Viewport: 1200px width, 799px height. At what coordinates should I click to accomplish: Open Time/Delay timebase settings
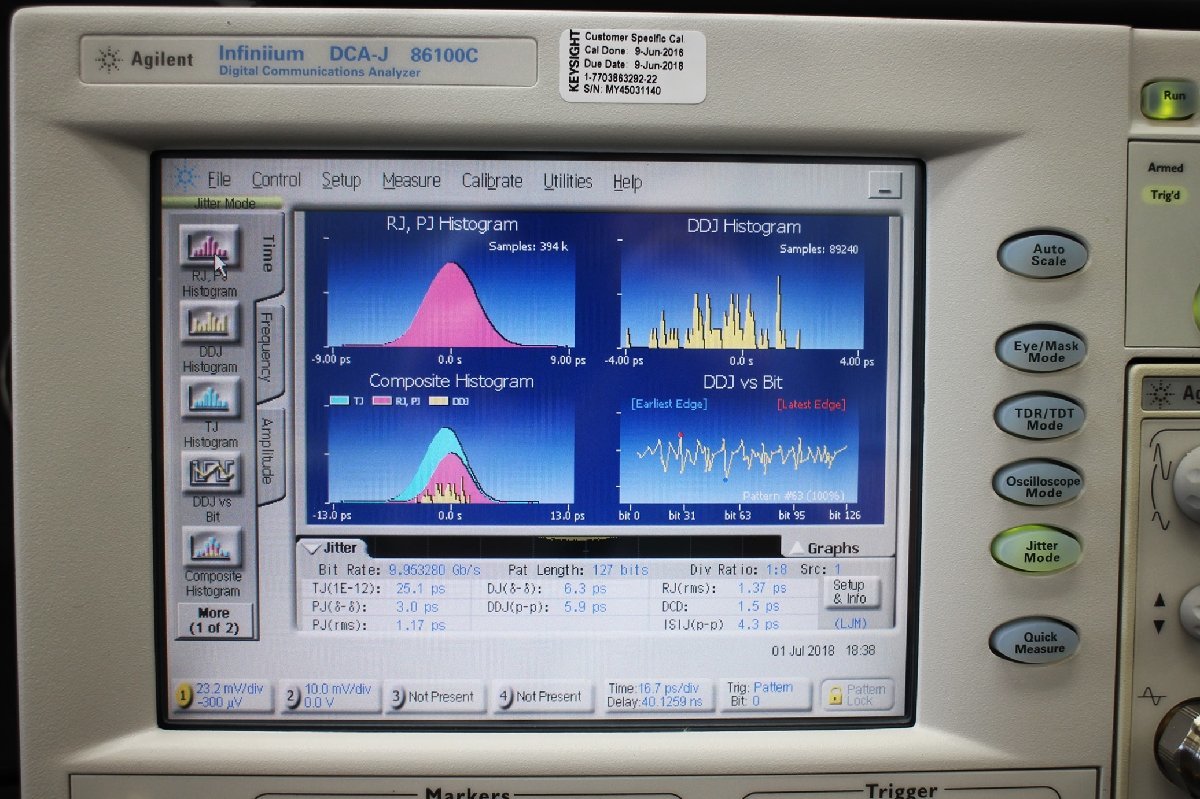tap(659, 695)
